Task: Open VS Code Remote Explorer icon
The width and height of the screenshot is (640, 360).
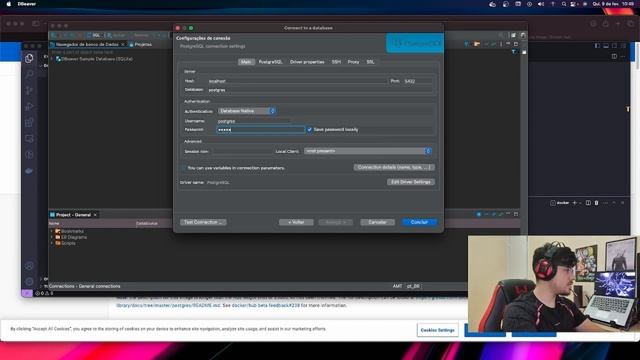Action: coord(29,139)
